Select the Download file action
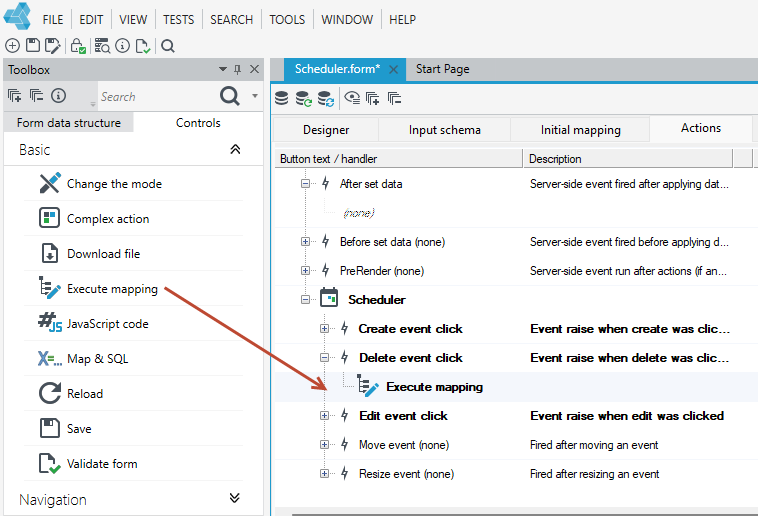The image size is (758, 516). pos(133,253)
